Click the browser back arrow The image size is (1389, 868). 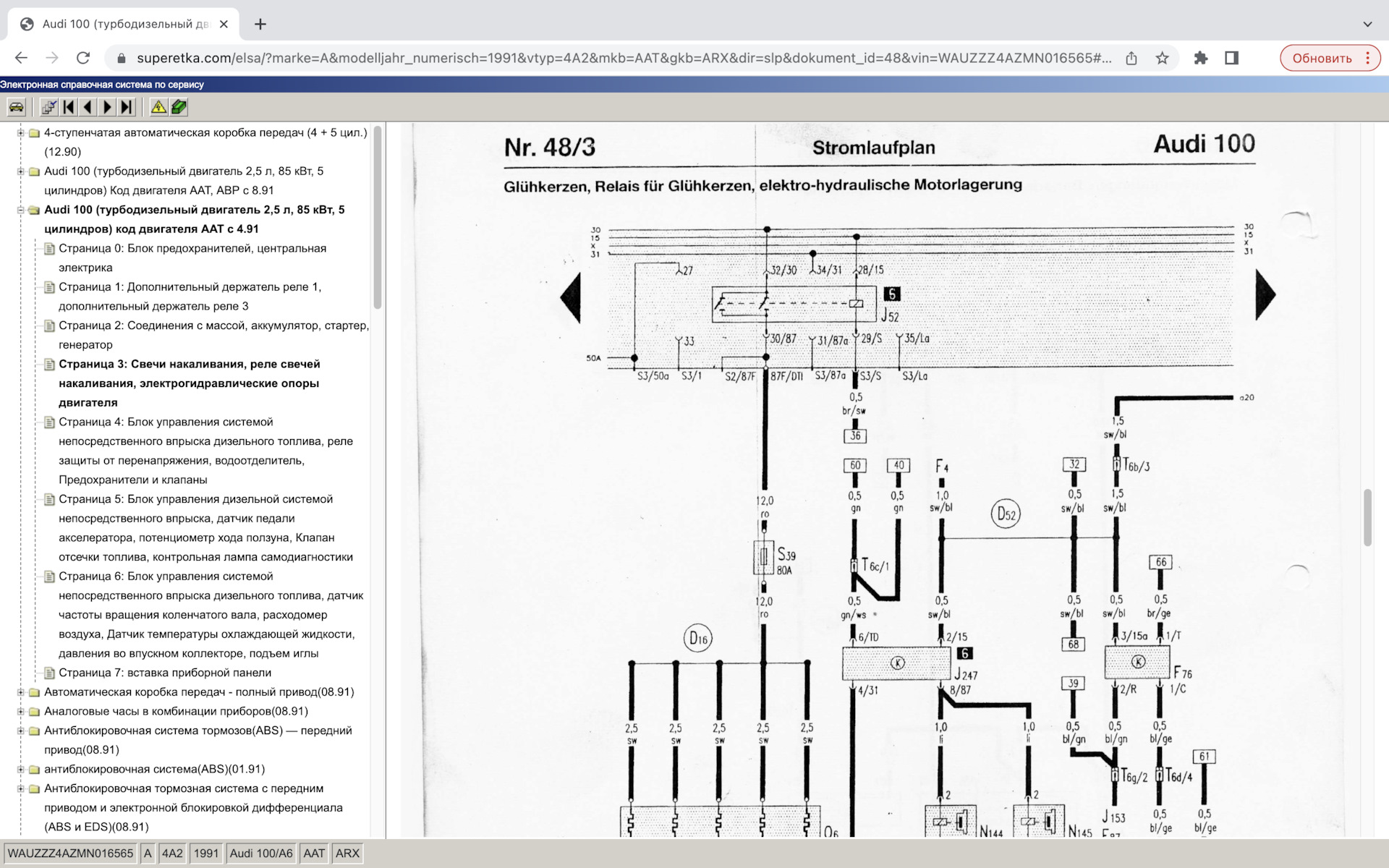(x=21, y=58)
